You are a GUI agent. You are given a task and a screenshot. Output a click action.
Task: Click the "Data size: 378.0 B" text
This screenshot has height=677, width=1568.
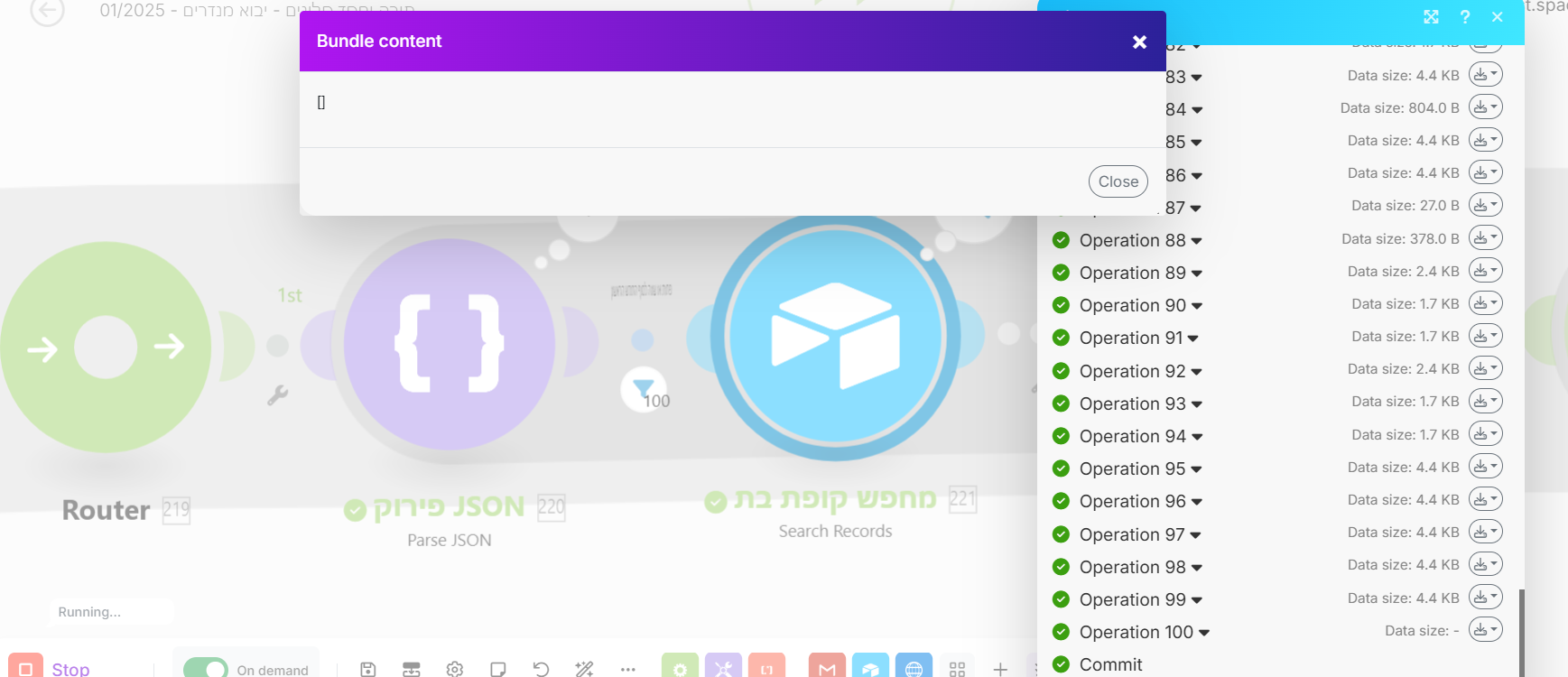coord(1400,238)
